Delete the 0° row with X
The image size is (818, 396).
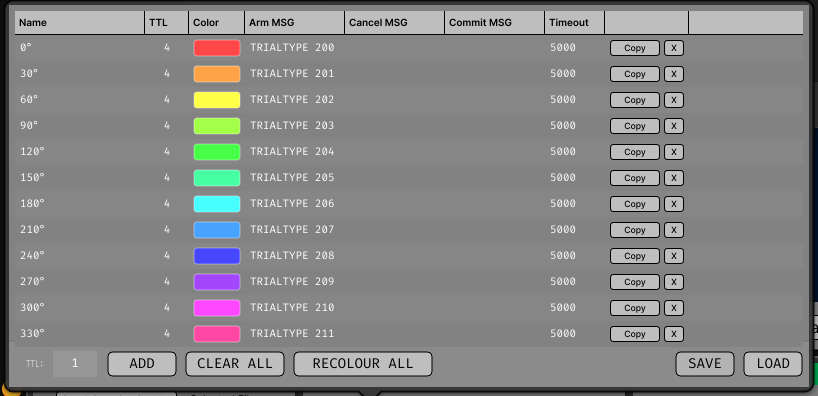[673, 48]
